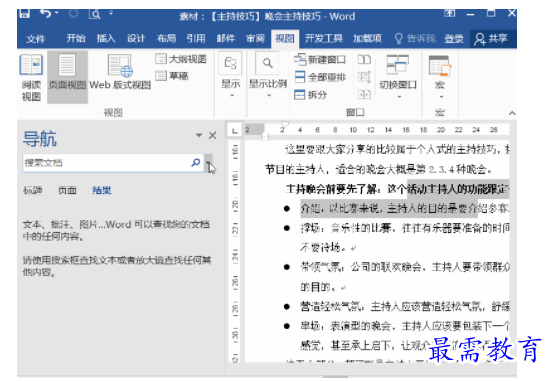Click the 告诉我 lightbulb search box
Screen dimensions: 550x381
415,38
